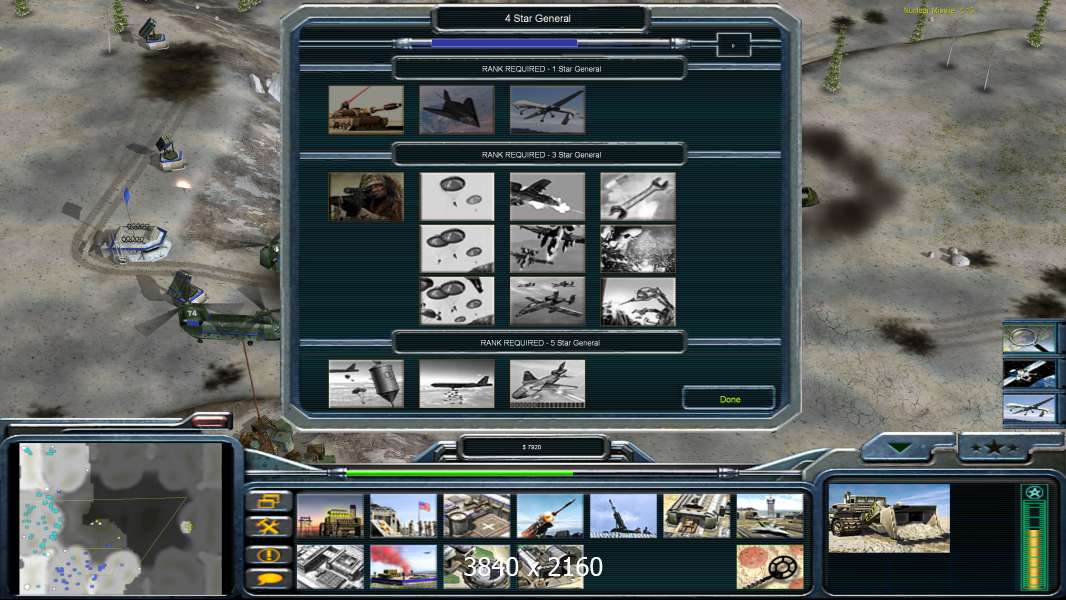
Task: Click the green power level bar
Action: pos(460,472)
